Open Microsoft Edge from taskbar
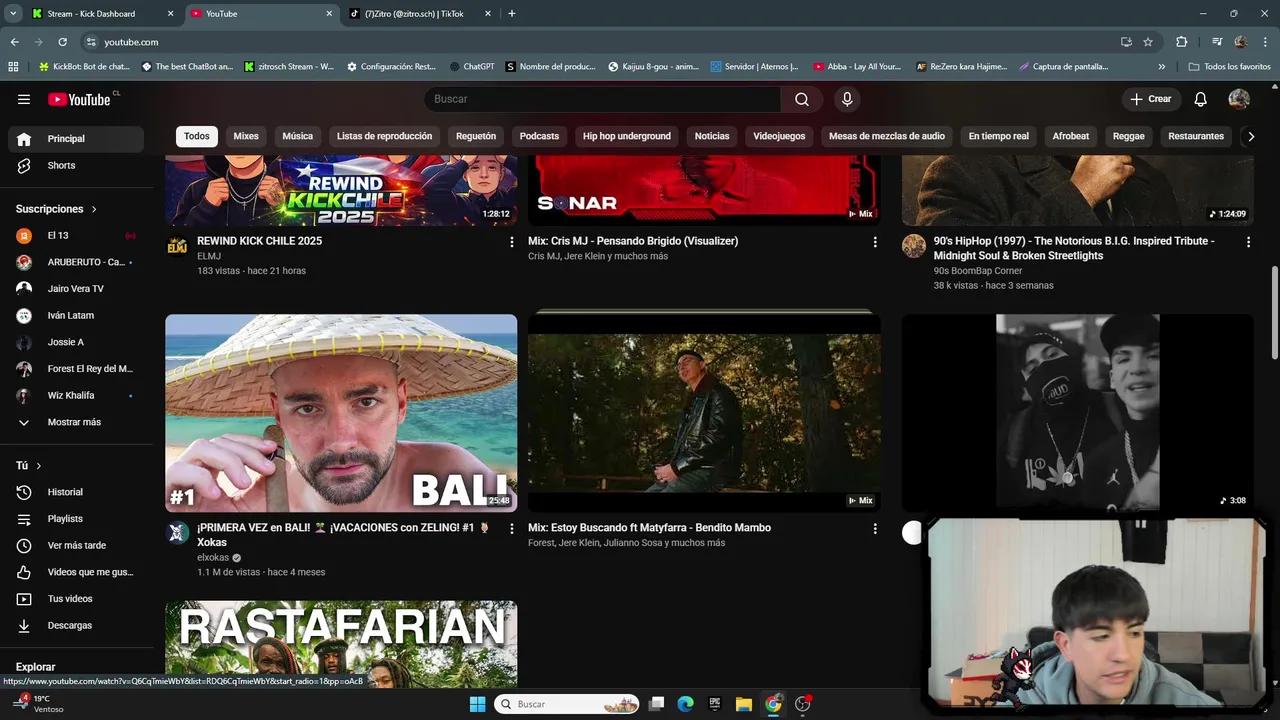1280x720 pixels. pyautogui.click(x=685, y=704)
